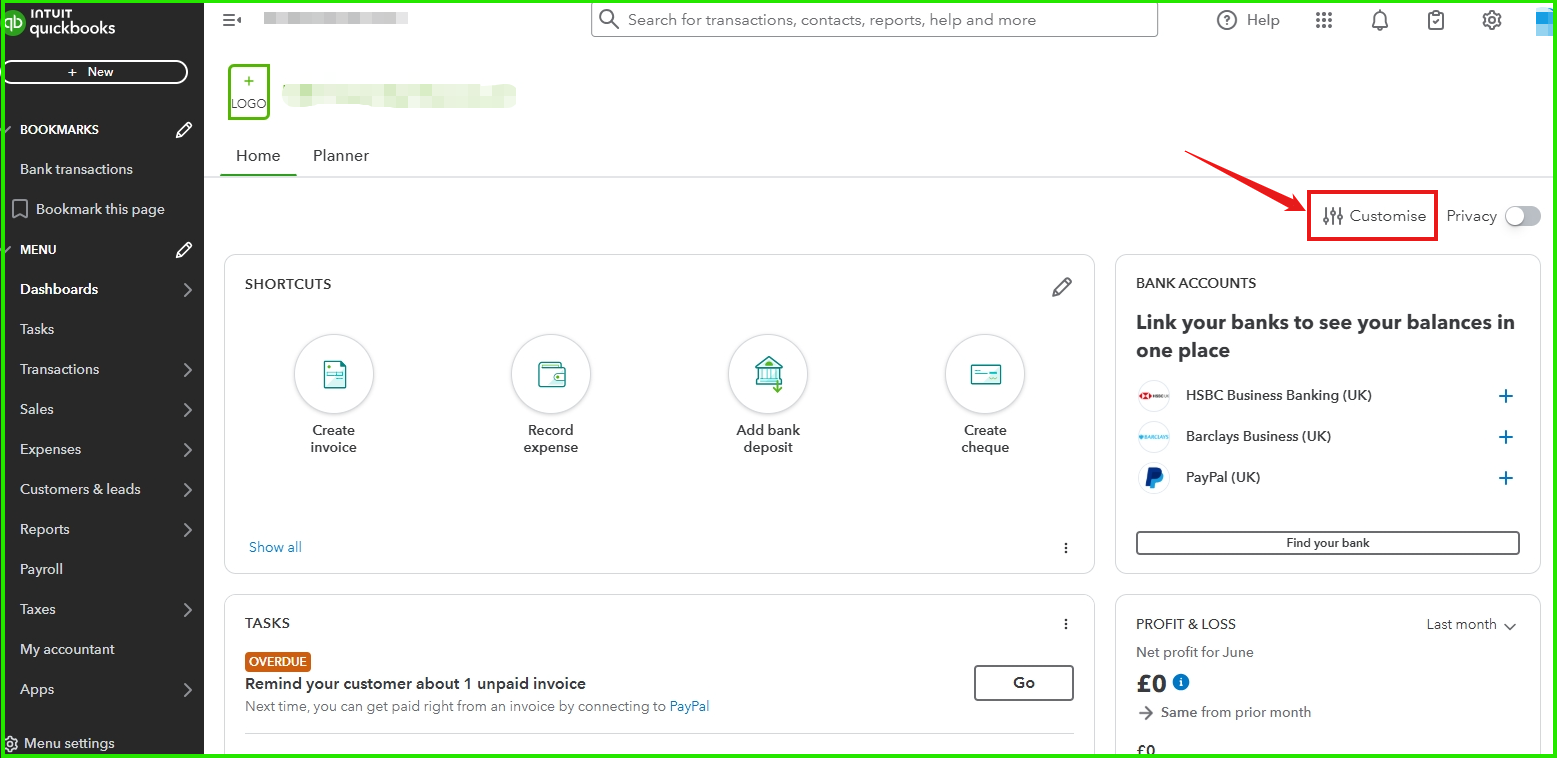1557x758 pixels.
Task: Open the Last month period dropdown
Action: [x=1471, y=625]
